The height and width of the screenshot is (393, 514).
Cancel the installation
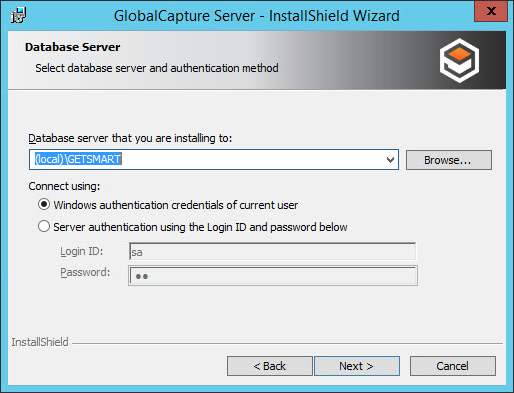click(x=453, y=366)
